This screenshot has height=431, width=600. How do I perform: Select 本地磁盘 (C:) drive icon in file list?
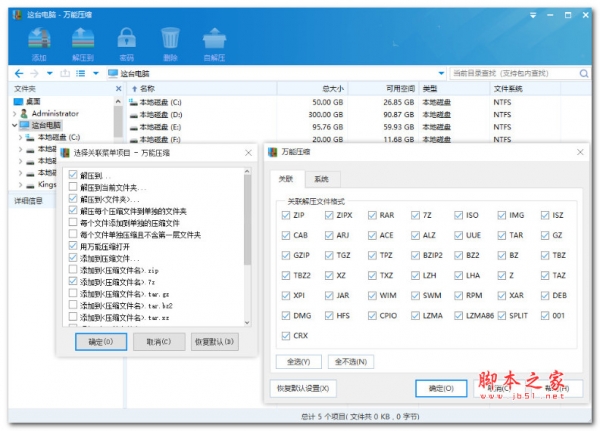133,102
